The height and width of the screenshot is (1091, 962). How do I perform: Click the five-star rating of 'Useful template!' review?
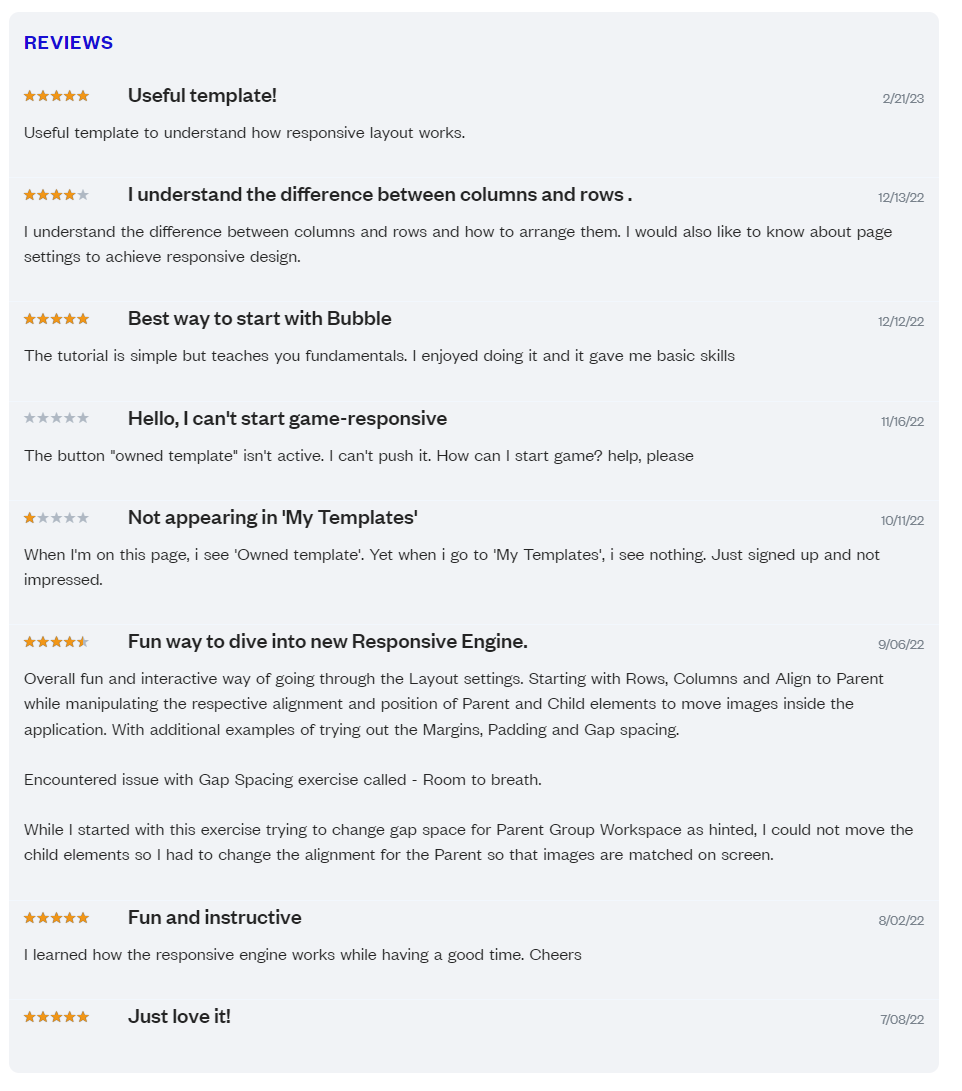pyautogui.click(x=56, y=96)
